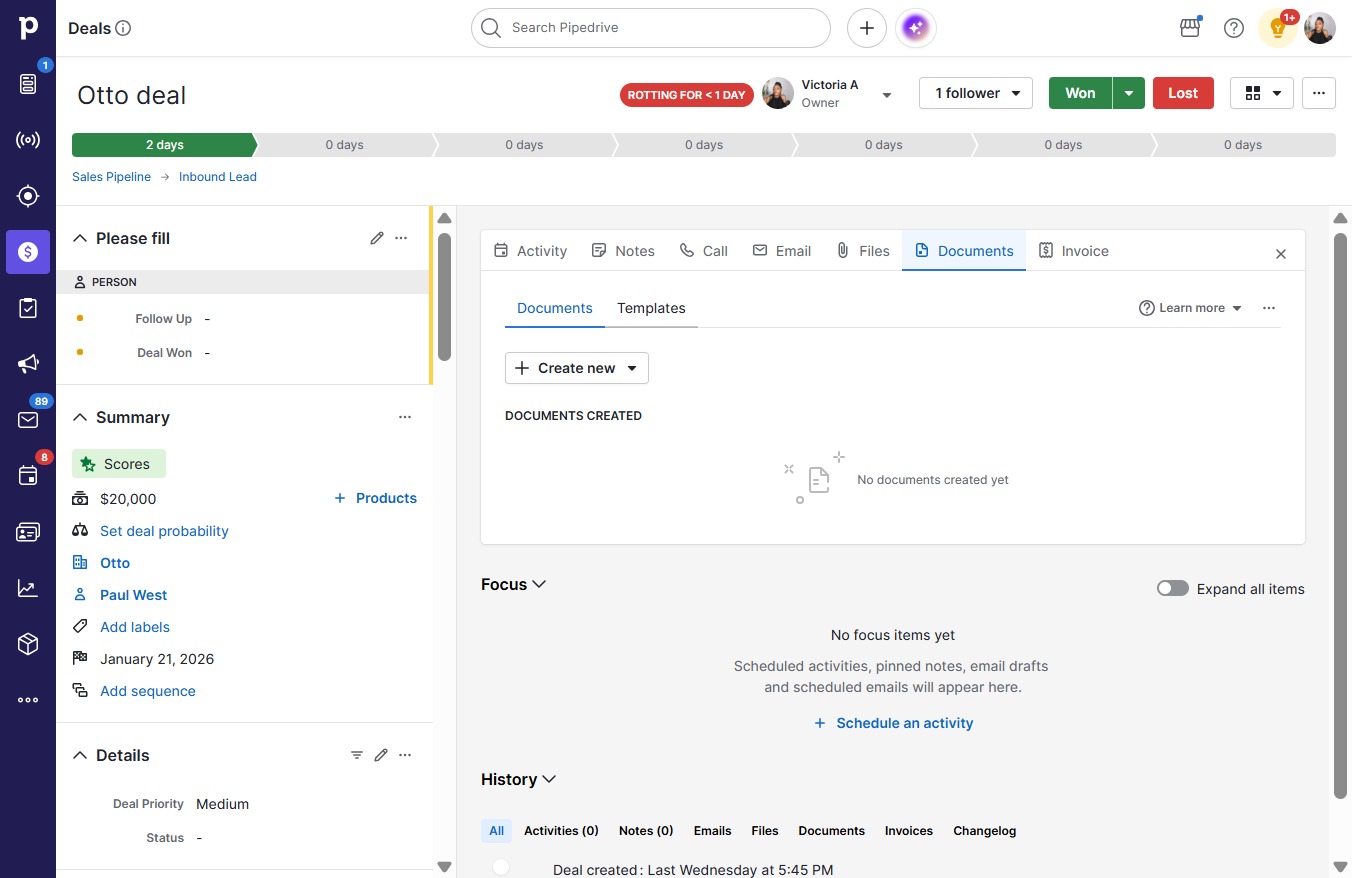Switch to the Notes tab
The height and width of the screenshot is (878, 1352).
click(x=623, y=251)
